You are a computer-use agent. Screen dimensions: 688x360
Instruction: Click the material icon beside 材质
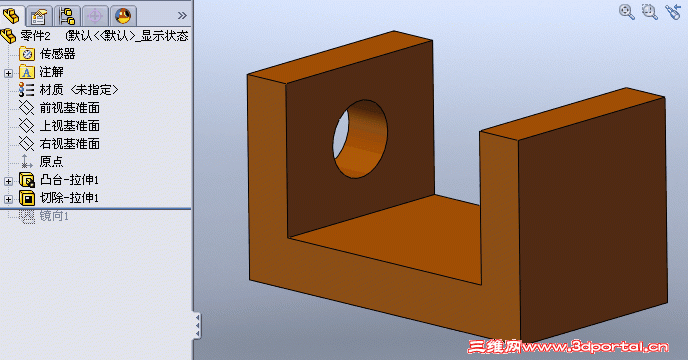pyautogui.click(x=26, y=90)
